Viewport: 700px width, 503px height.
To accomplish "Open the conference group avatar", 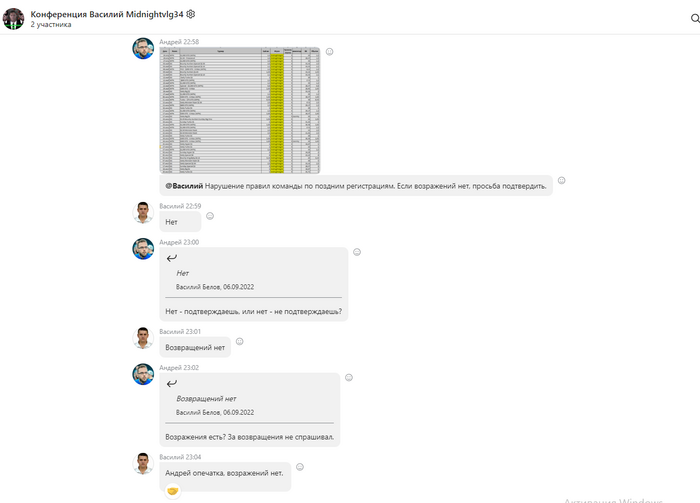I will click(13, 19).
